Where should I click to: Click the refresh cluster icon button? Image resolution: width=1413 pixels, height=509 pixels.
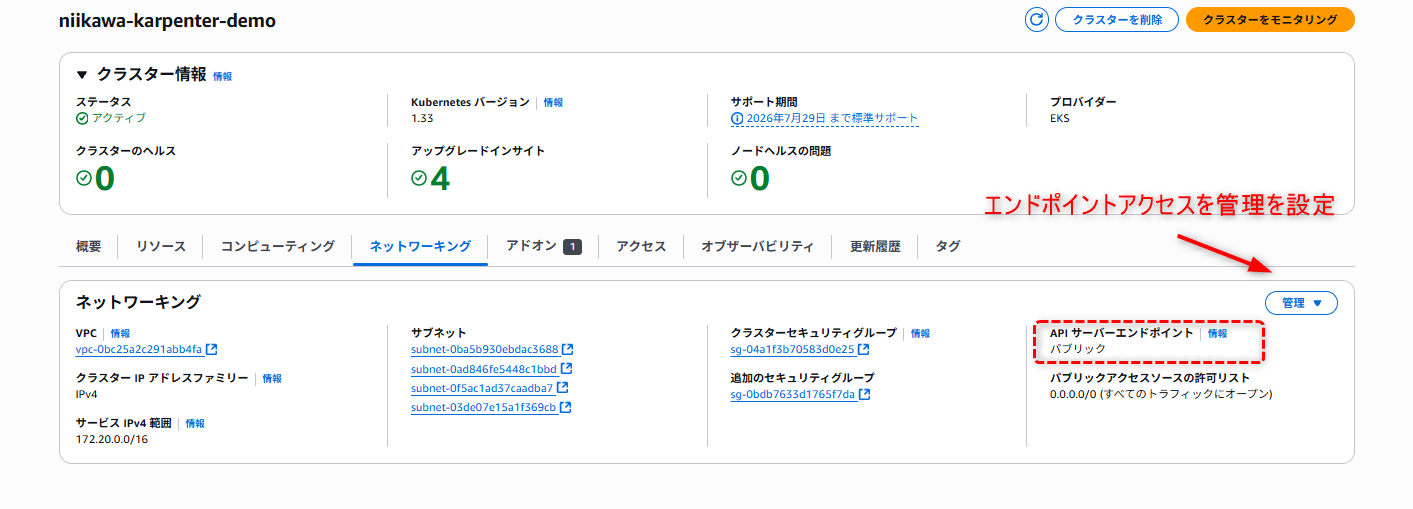1037,19
